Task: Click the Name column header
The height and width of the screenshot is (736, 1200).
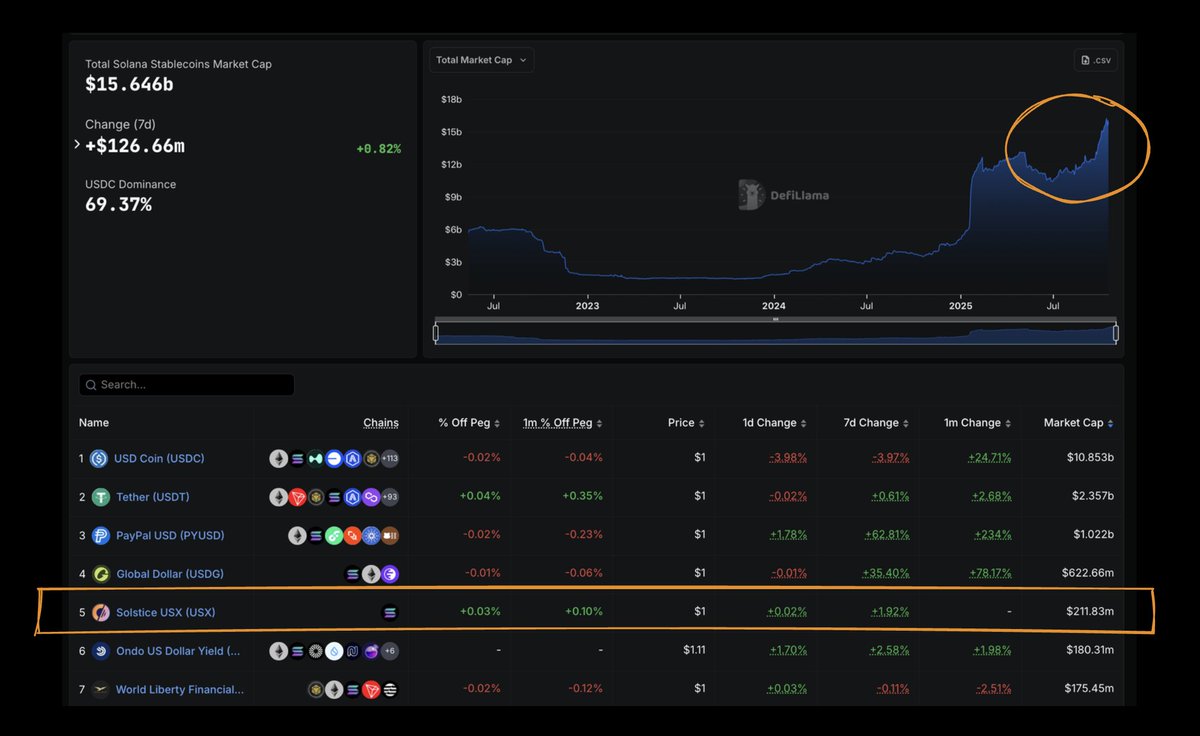Action: [x=94, y=423]
